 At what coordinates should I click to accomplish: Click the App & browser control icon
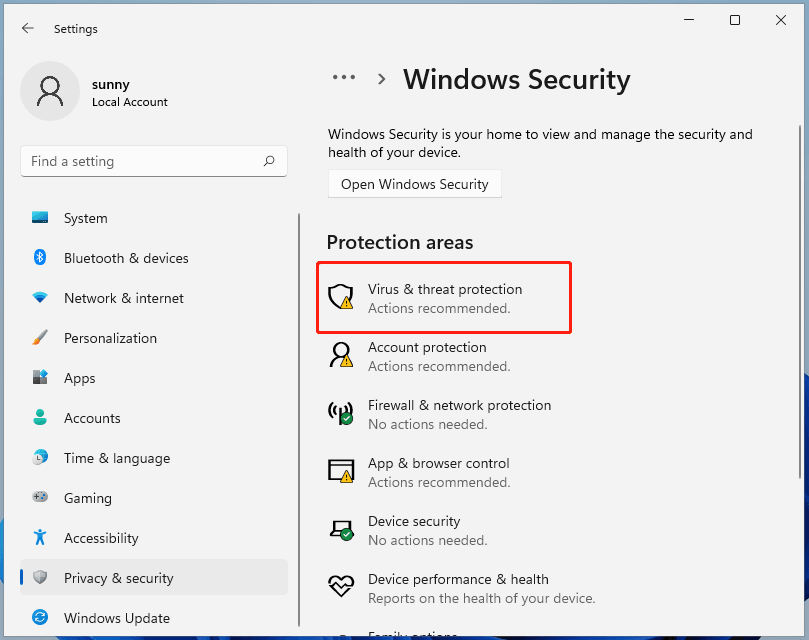point(341,471)
